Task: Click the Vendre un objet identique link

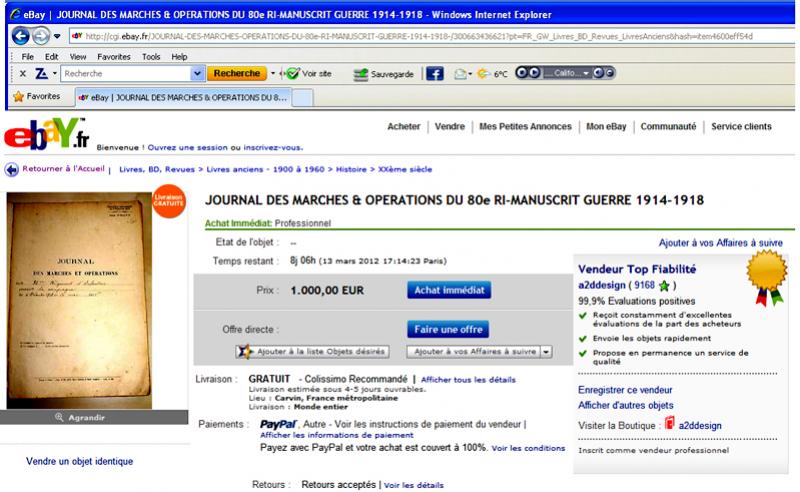Action: [80, 461]
